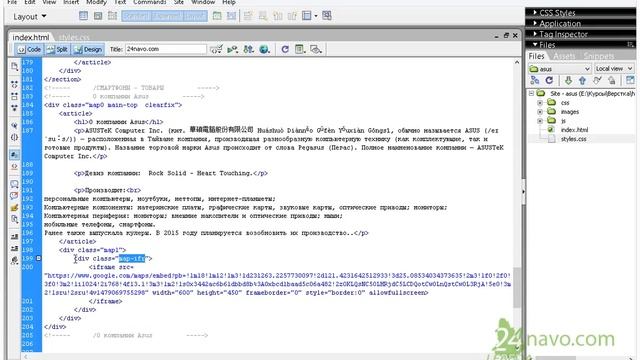This screenshot has height=360, width=640.
Task: Collapse code block at line 199
Action: [x=38, y=258]
